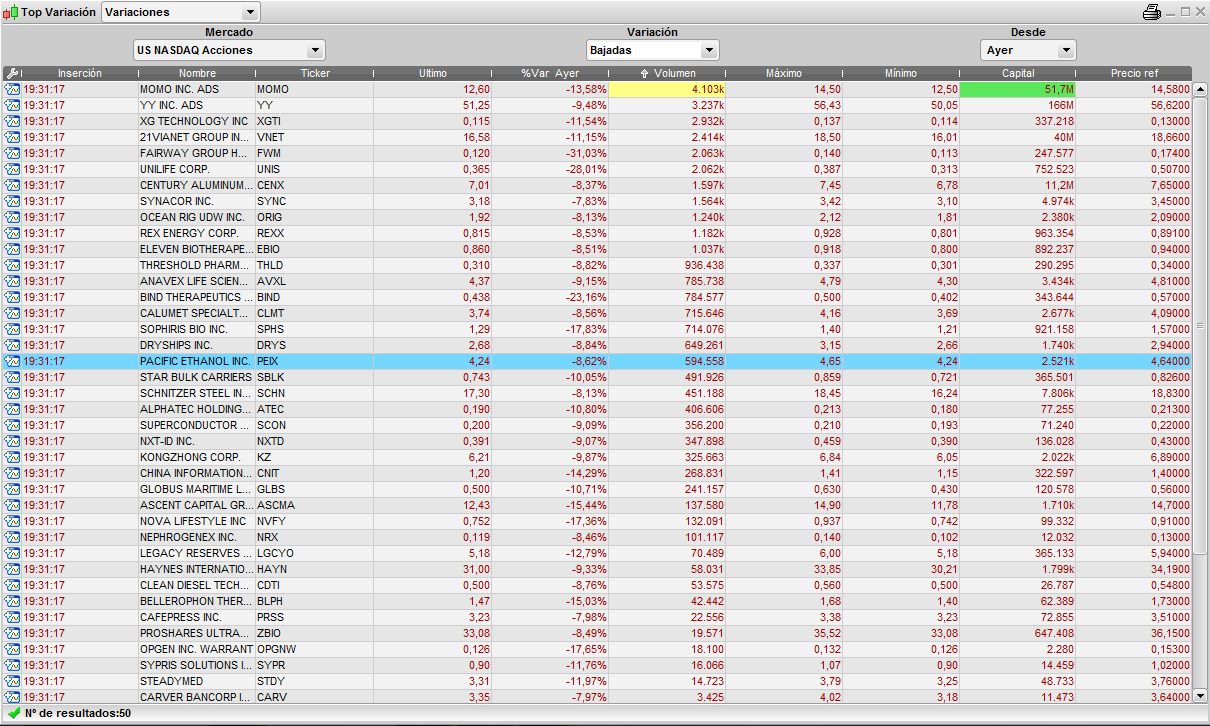The width and height of the screenshot is (1210, 726).
Task: Sort by Nombre column header
Action: point(197,74)
